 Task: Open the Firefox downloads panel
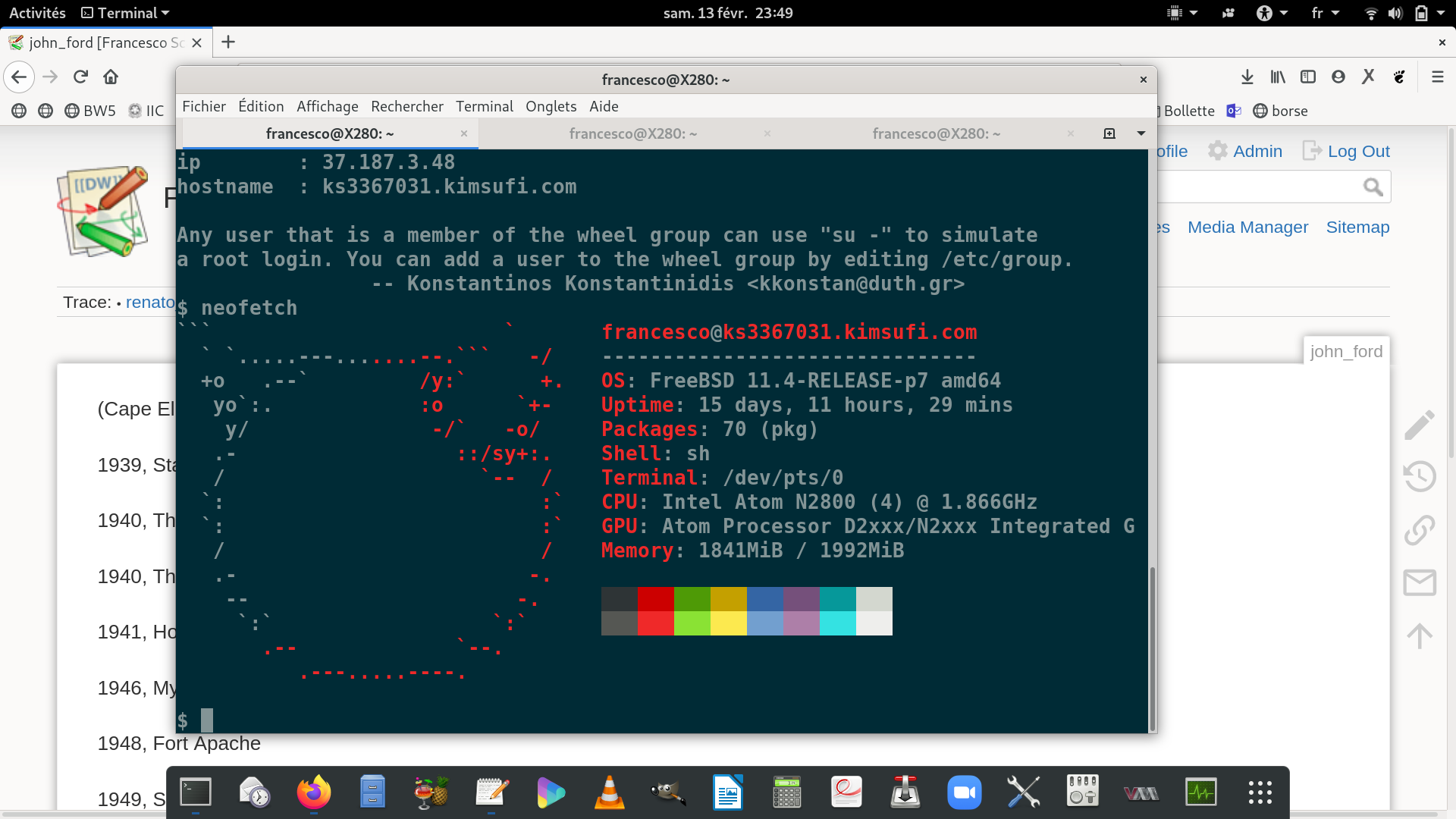(1247, 77)
